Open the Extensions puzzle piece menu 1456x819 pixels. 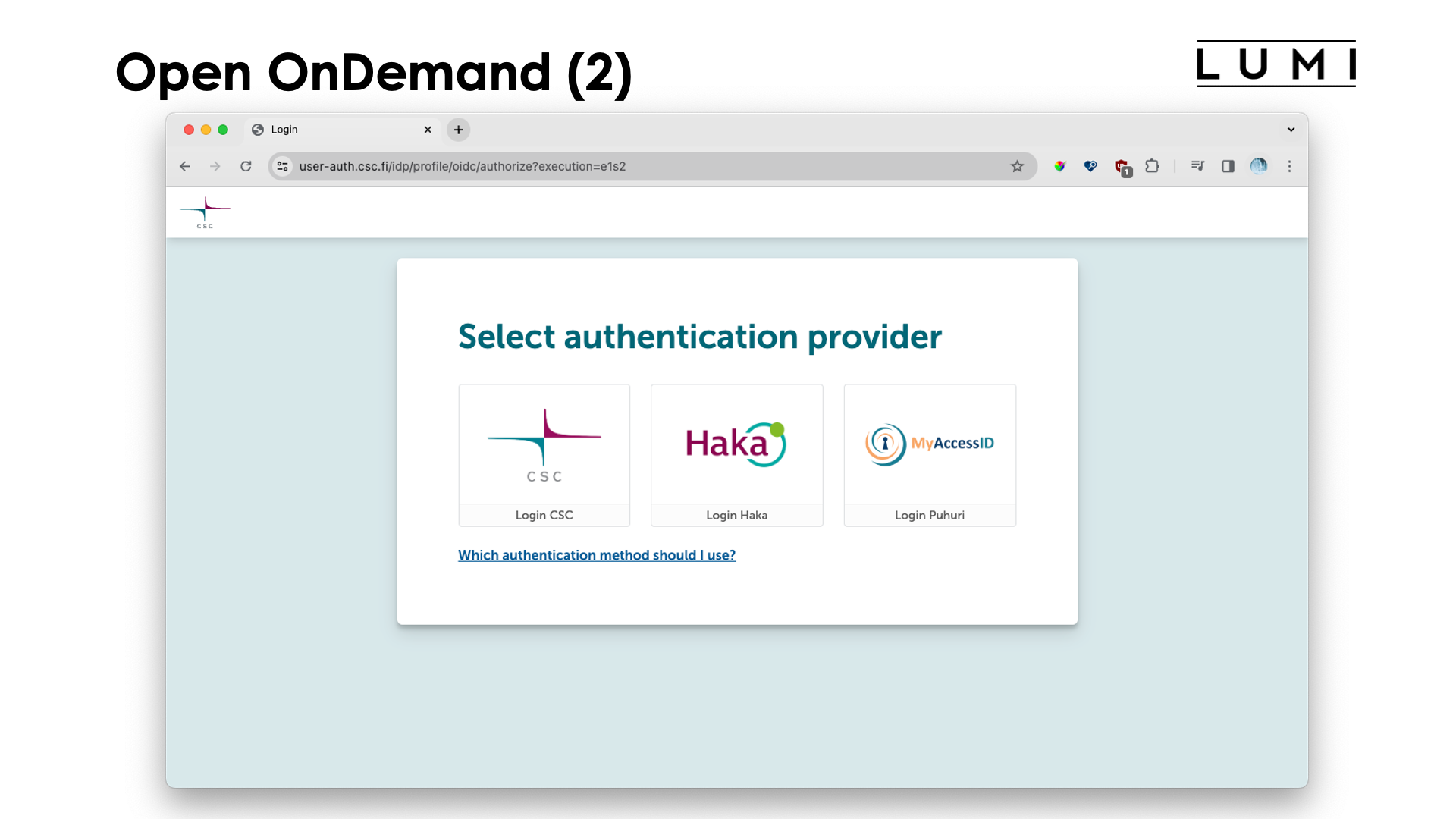tap(1152, 166)
